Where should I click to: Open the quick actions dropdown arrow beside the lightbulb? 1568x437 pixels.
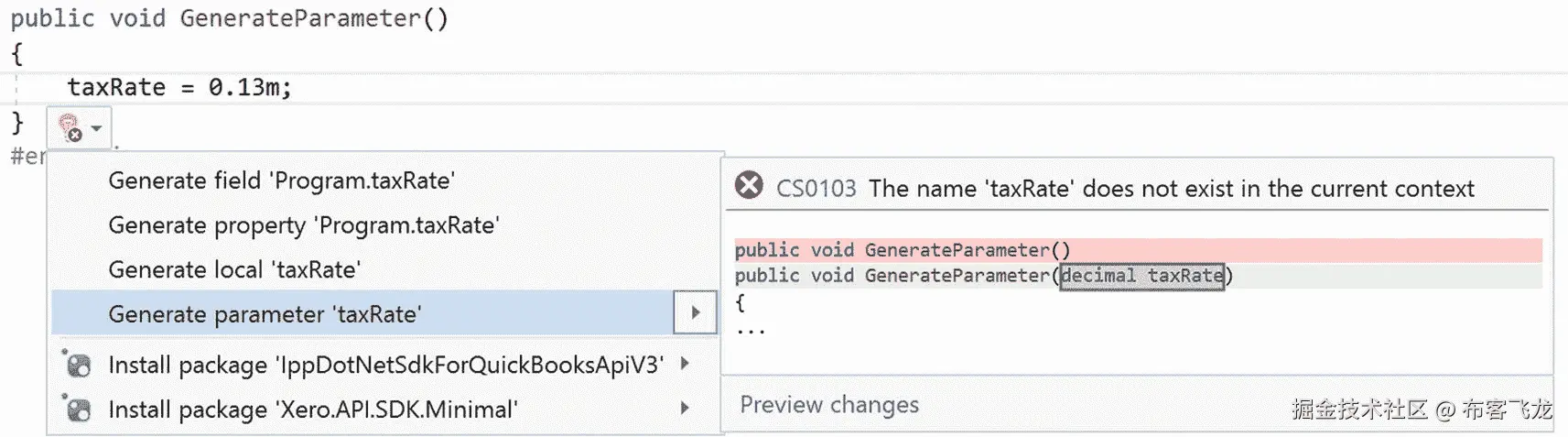tap(96, 128)
